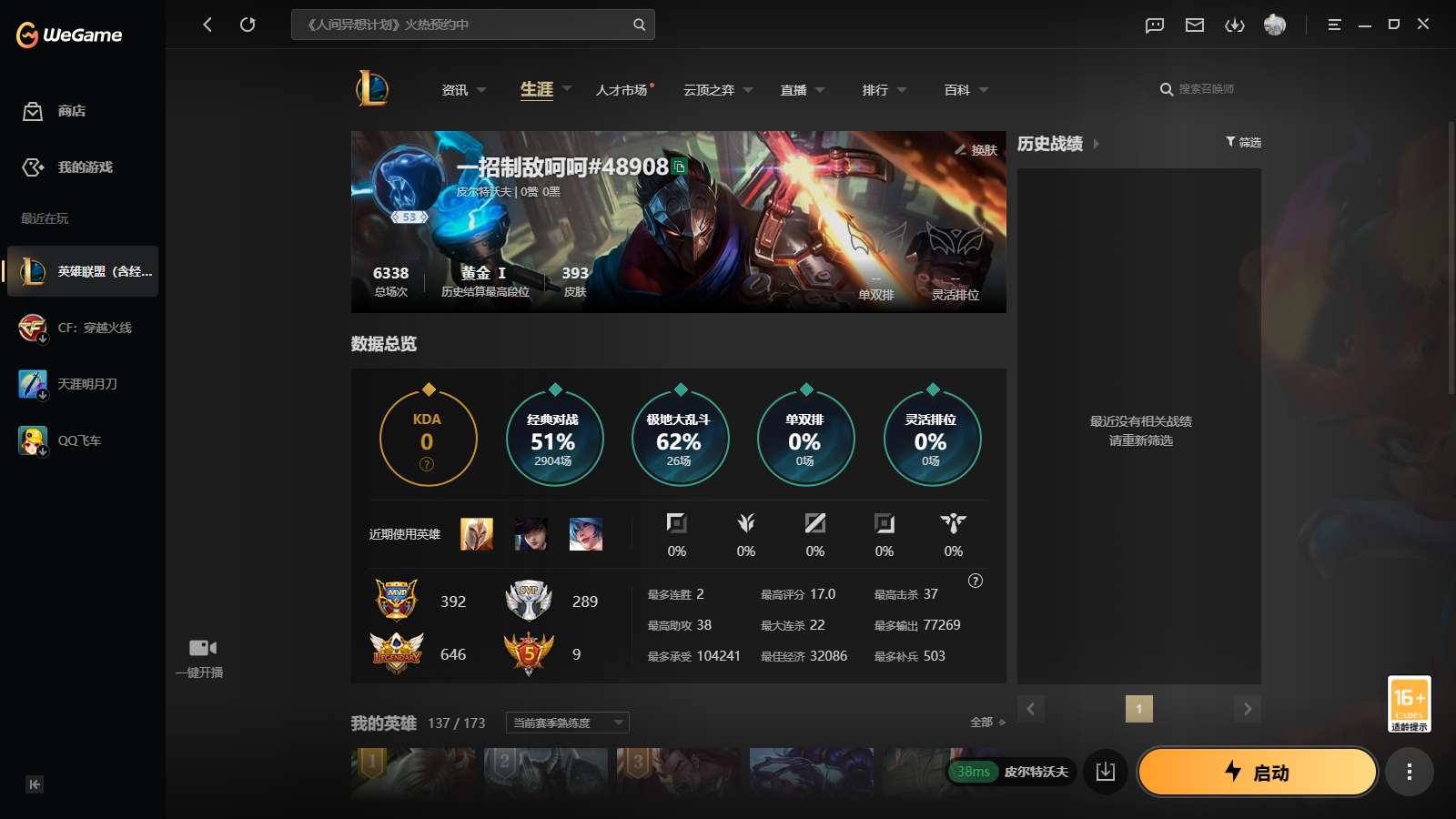Viewport: 1456px width, 819px height.
Task: Click the top lane position icon
Action: [x=676, y=523]
